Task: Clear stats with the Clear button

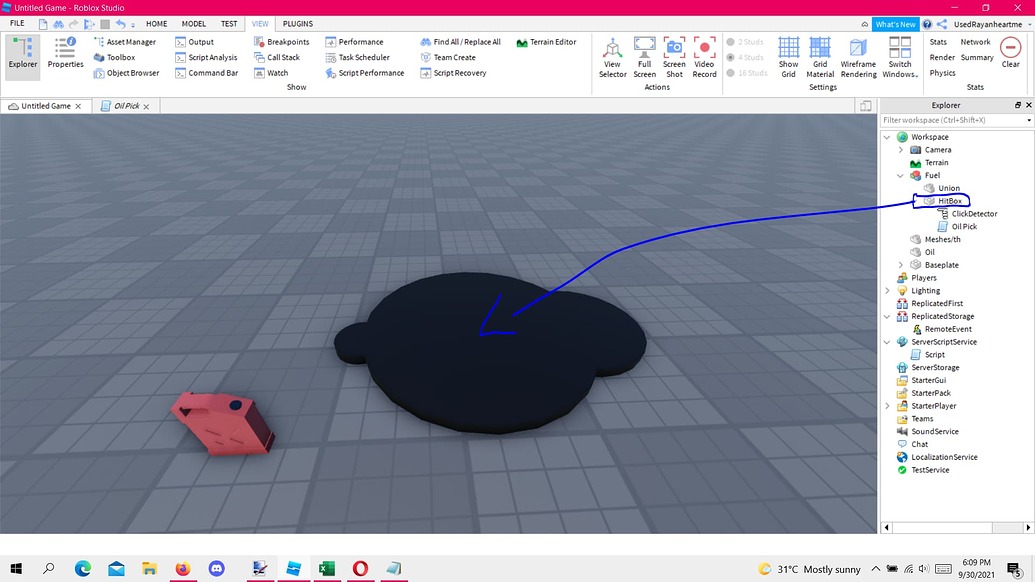Action: (x=1010, y=52)
